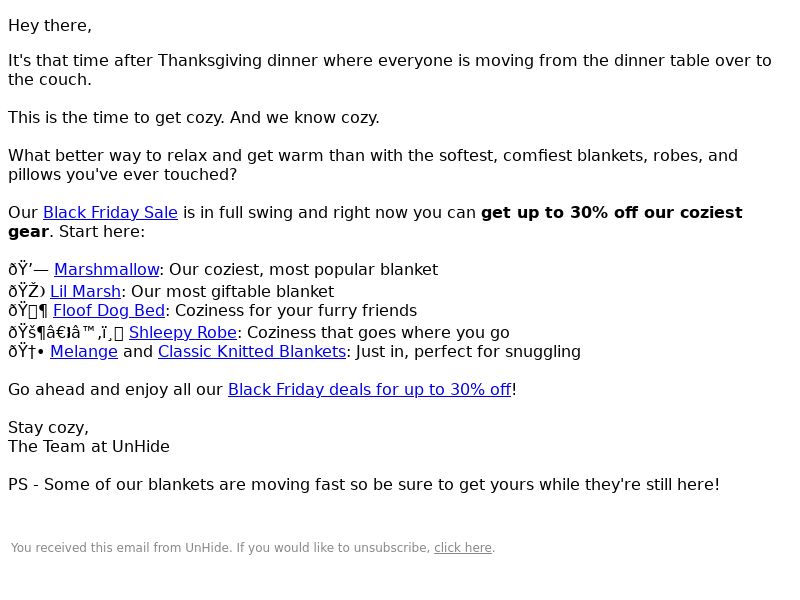Click the 'Hey there,' greeting text
Screen dimensions: 800x600
tap(50, 26)
